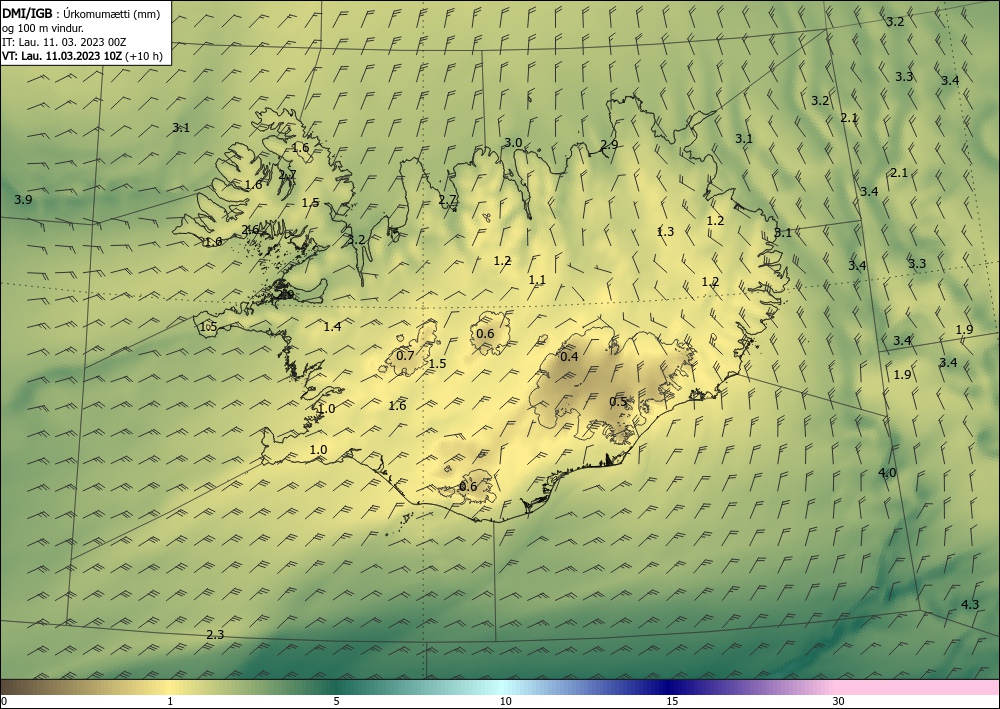Click the 2.3 value near the bottom edge

pos(216,634)
